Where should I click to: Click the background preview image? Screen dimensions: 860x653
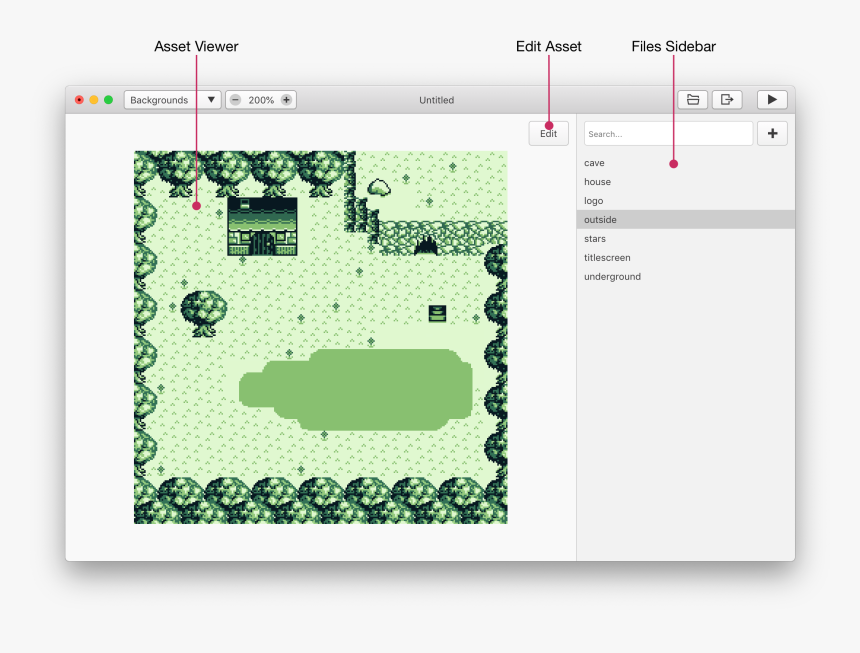tap(320, 337)
